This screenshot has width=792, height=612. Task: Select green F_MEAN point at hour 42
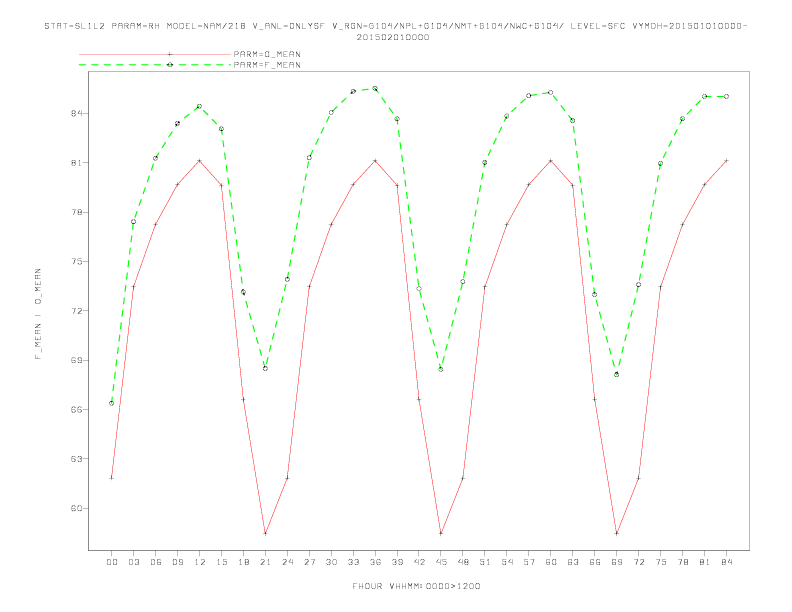pyautogui.click(x=419, y=289)
